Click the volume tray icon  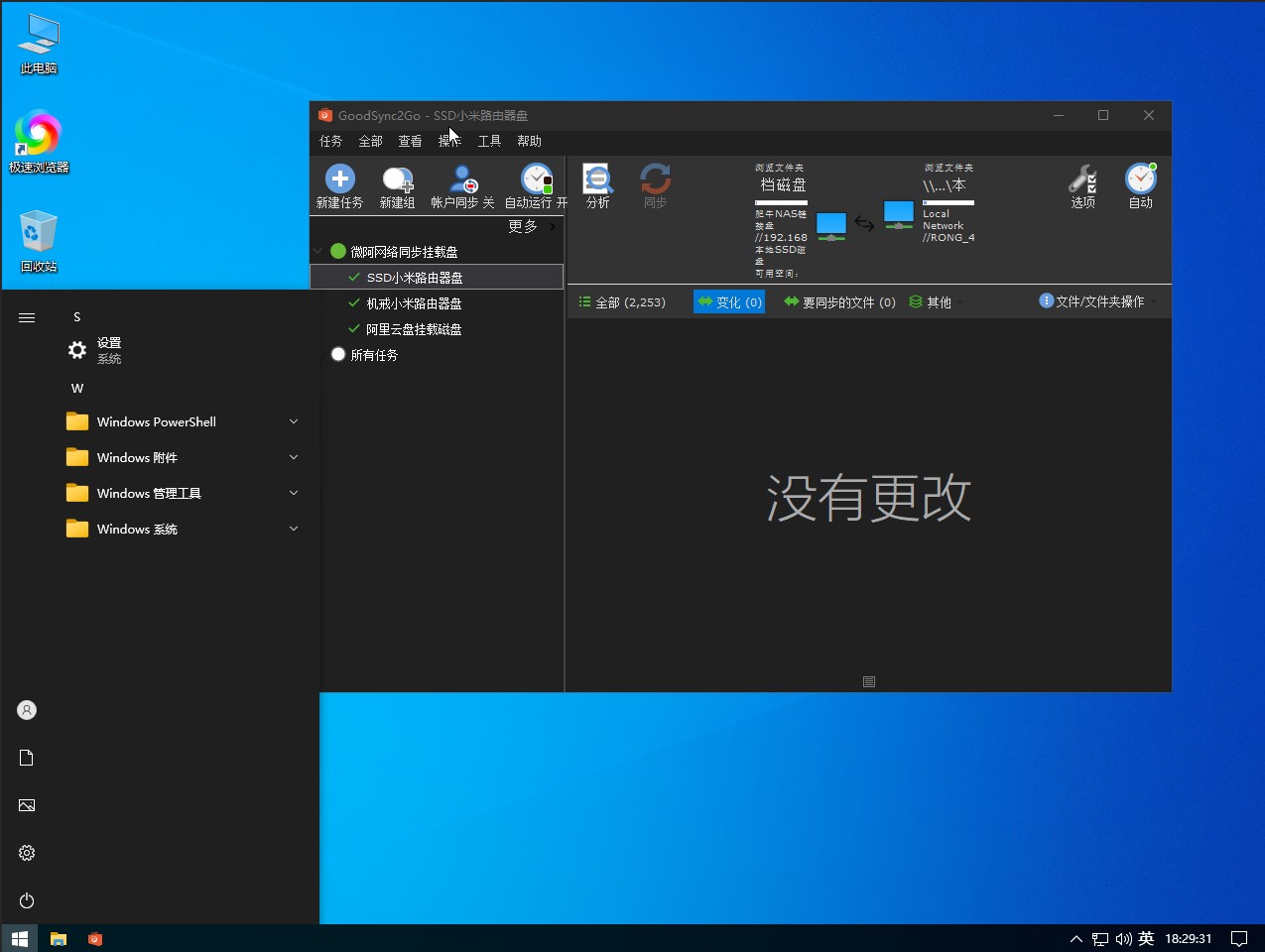pyautogui.click(x=1124, y=938)
